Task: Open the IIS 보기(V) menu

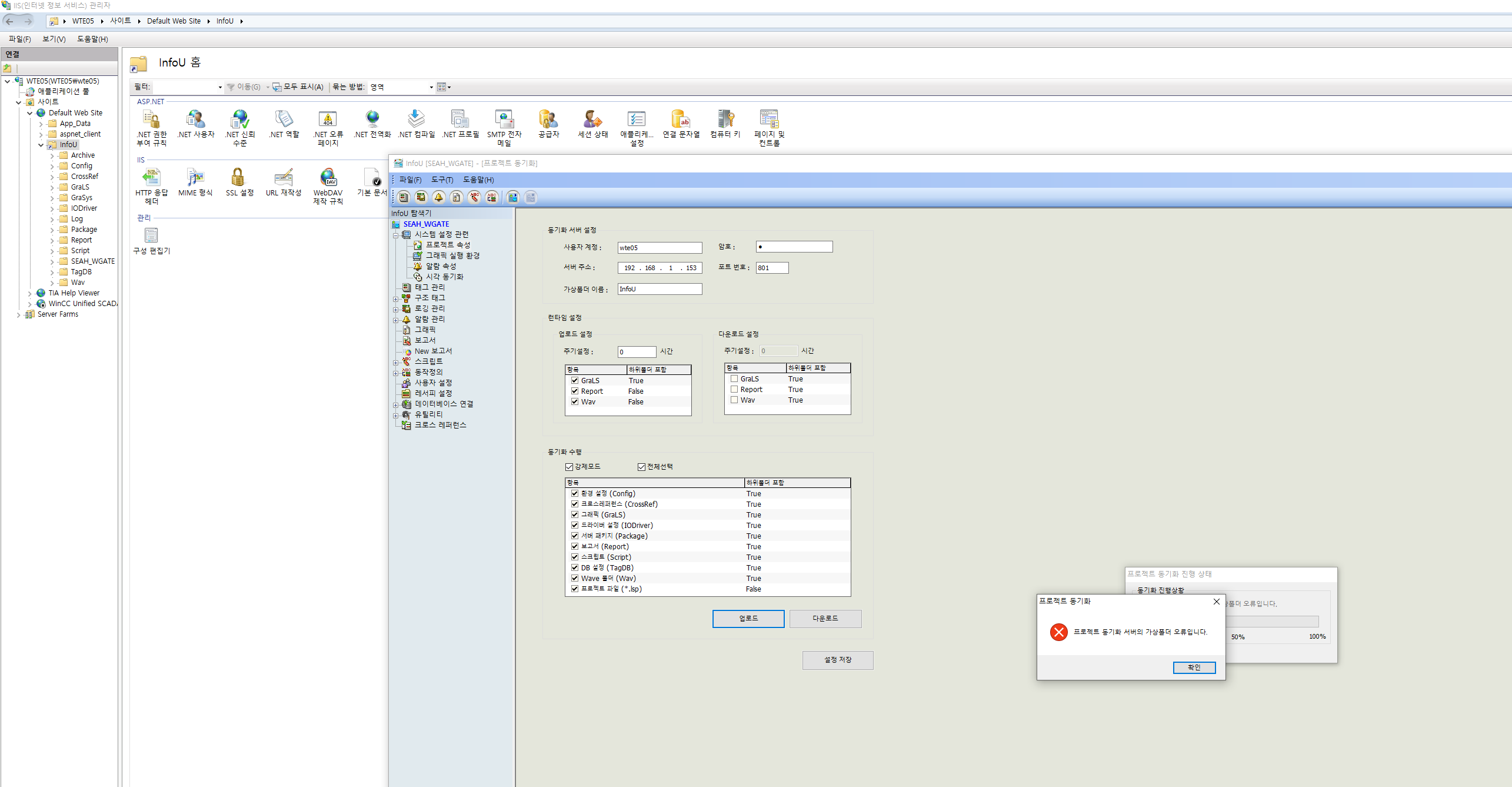Action: 54,39
